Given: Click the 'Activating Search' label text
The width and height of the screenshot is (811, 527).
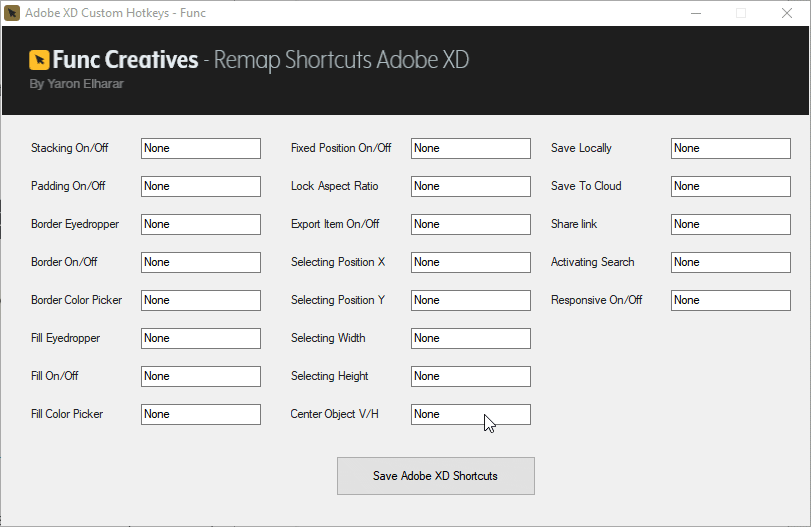Looking at the screenshot, I should tap(593, 262).
